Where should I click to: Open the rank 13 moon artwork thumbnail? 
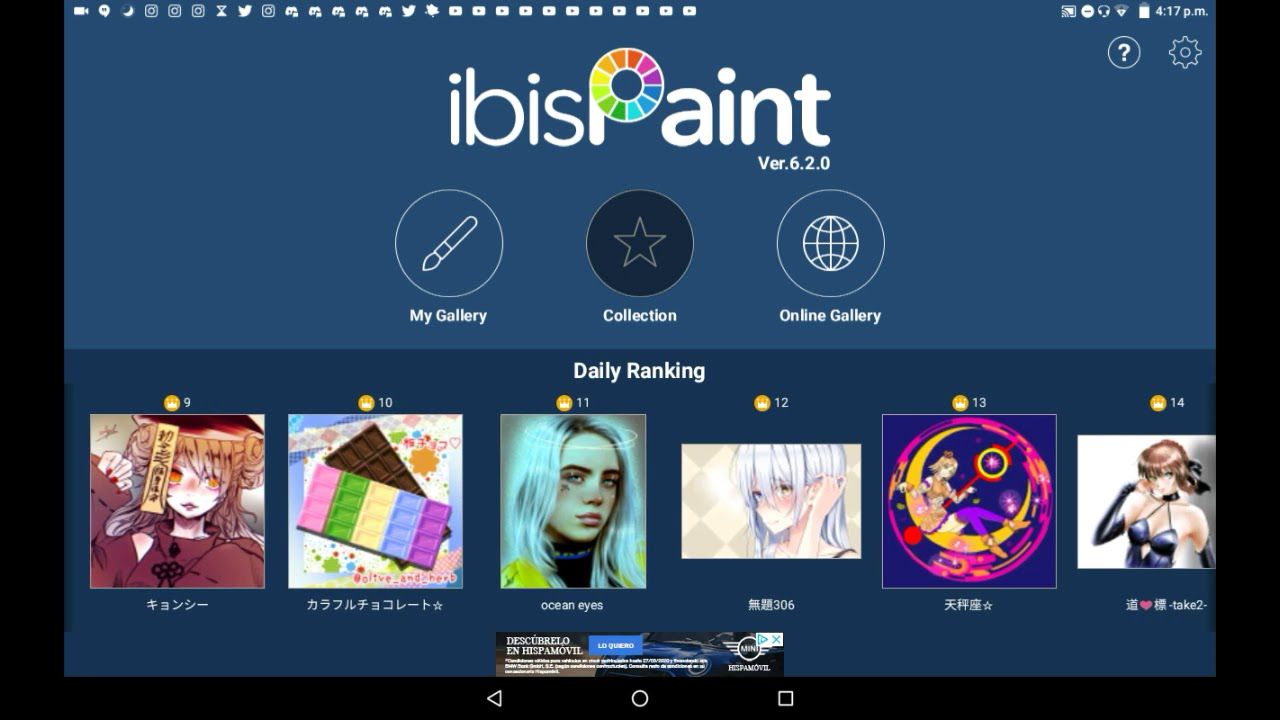tap(969, 501)
